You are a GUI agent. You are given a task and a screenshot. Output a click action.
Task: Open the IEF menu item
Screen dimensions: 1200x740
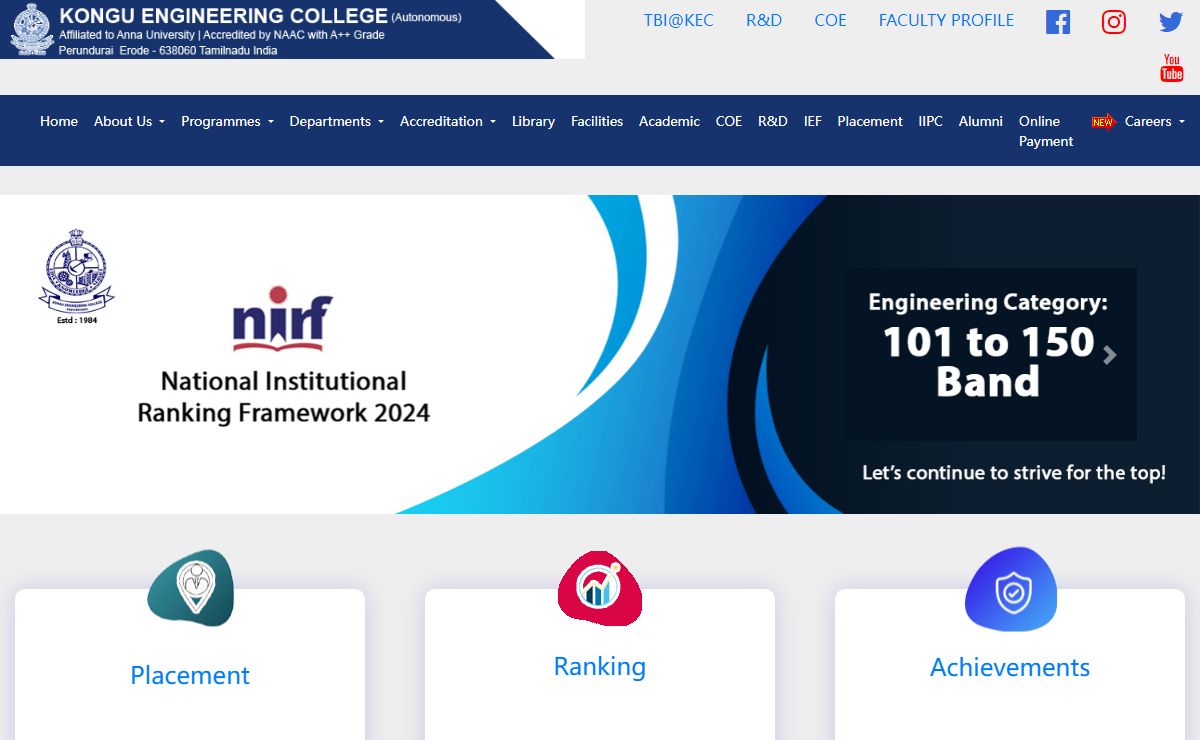click(813, 121)
